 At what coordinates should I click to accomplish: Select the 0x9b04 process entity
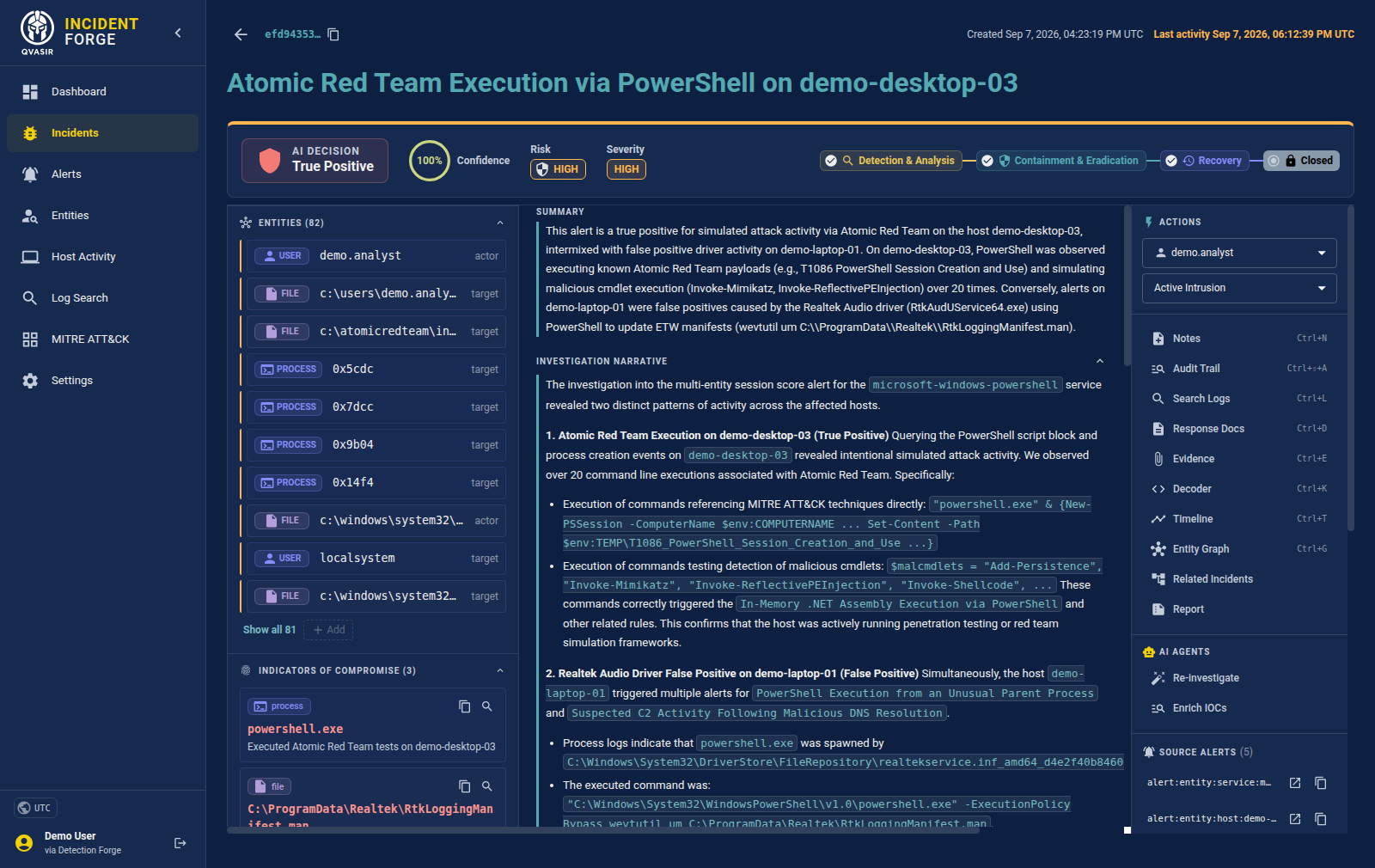376,445
